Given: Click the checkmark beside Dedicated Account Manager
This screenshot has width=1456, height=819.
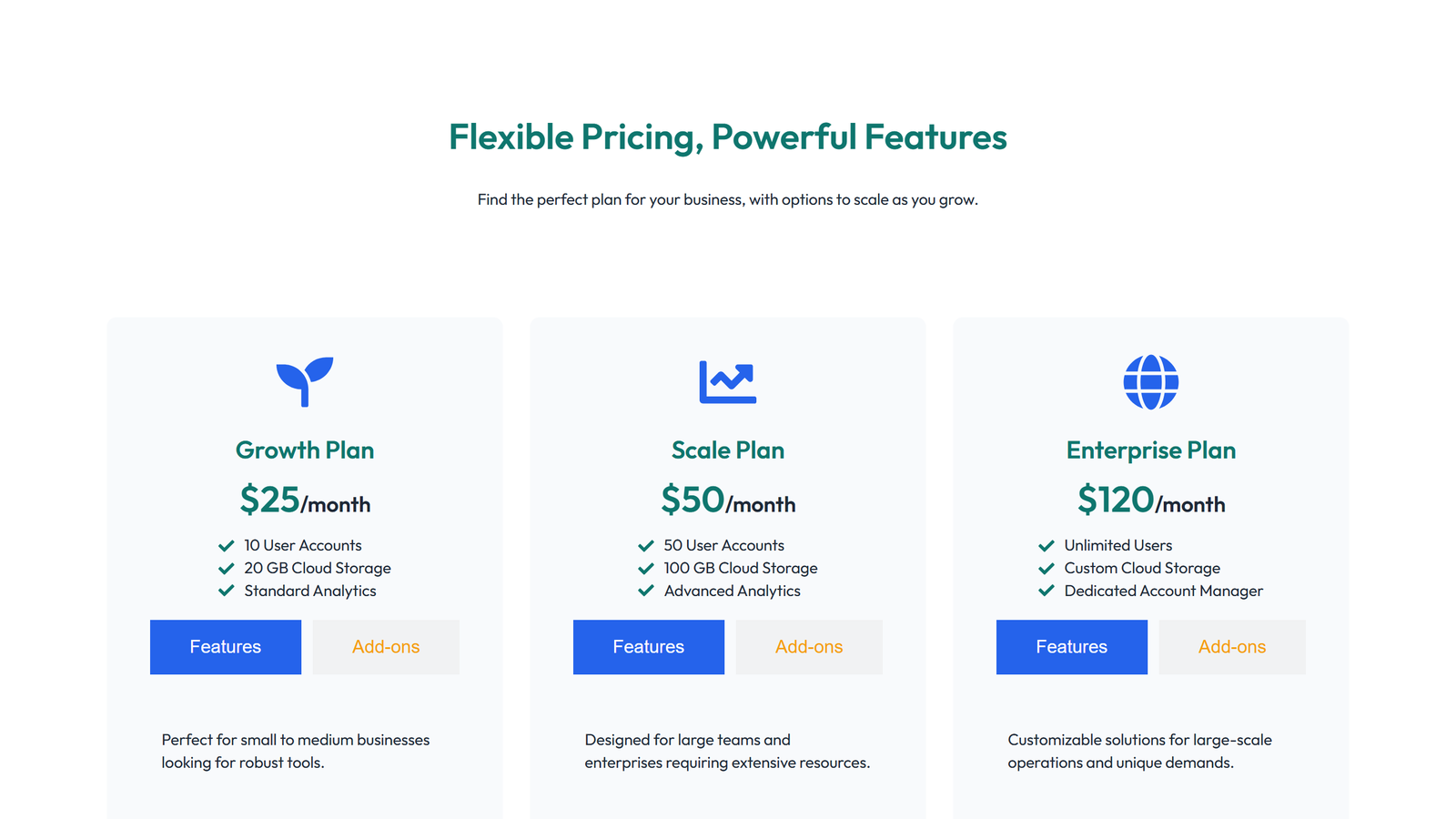Looking at the screenshot, I should [x=1046, y=590].
